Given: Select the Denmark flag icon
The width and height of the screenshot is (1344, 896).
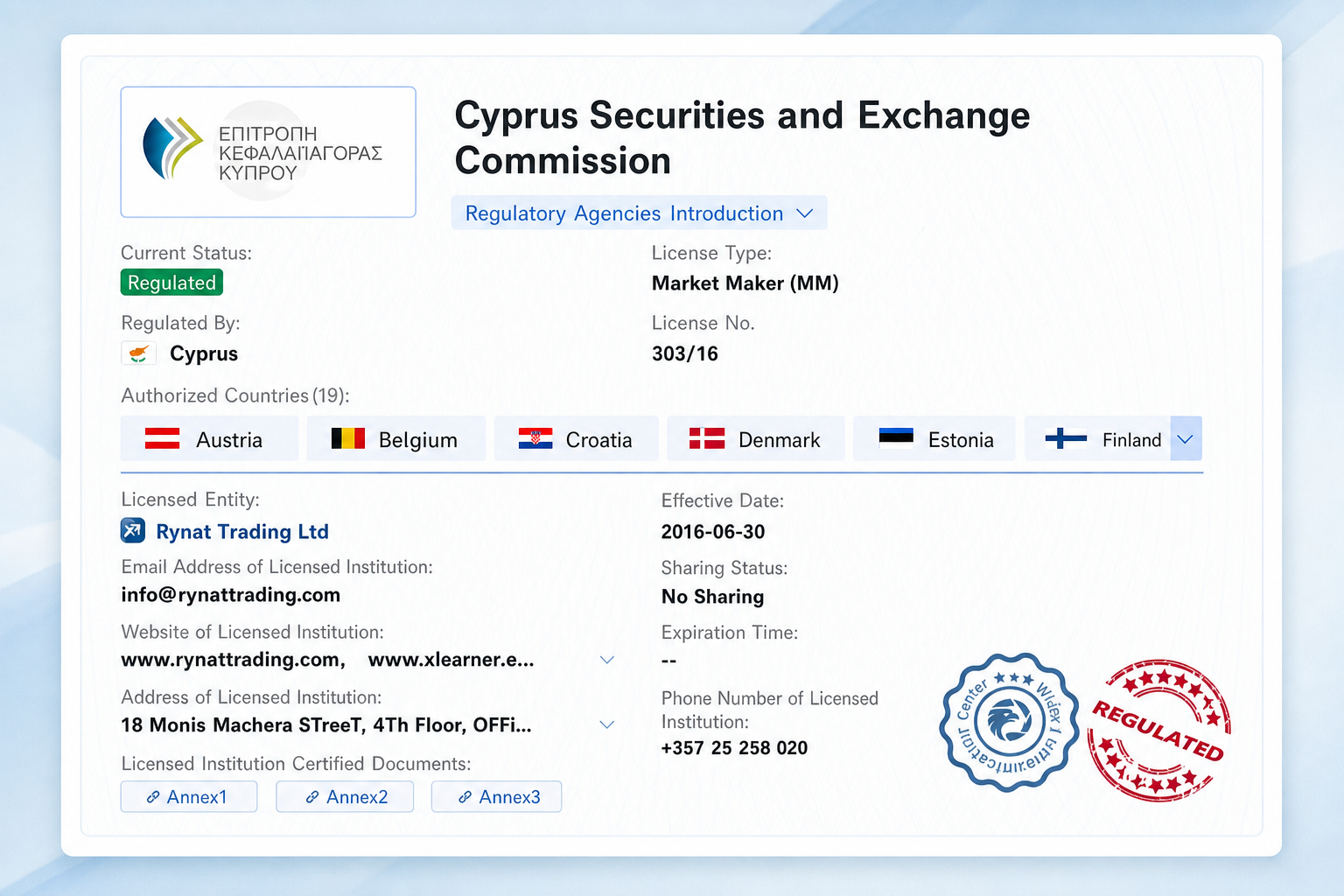Looking at the screenshot, I should click(707, 438).
